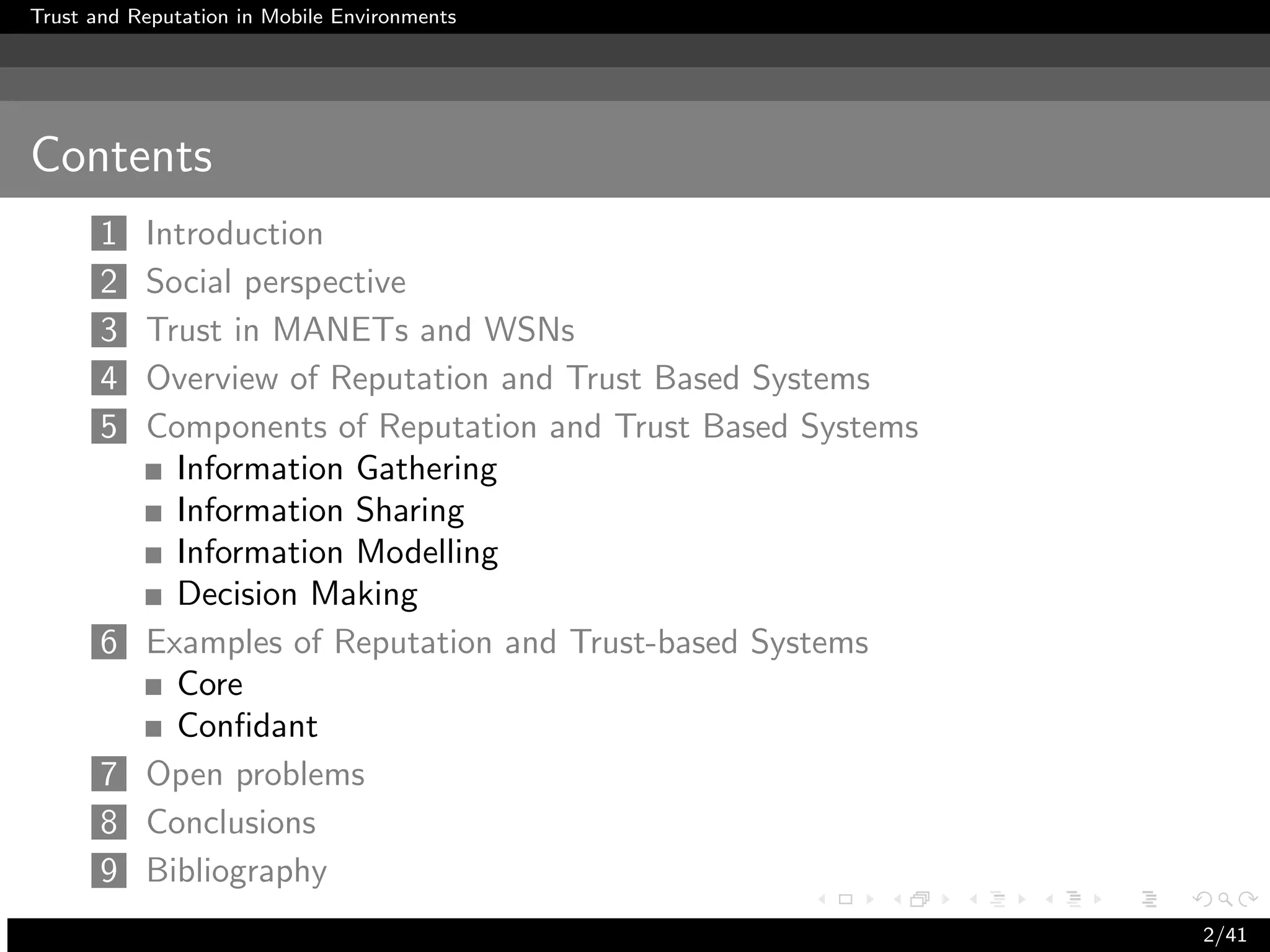Open section 7 Open problems
Viewport: 1270px width, 952px height.
255,774
